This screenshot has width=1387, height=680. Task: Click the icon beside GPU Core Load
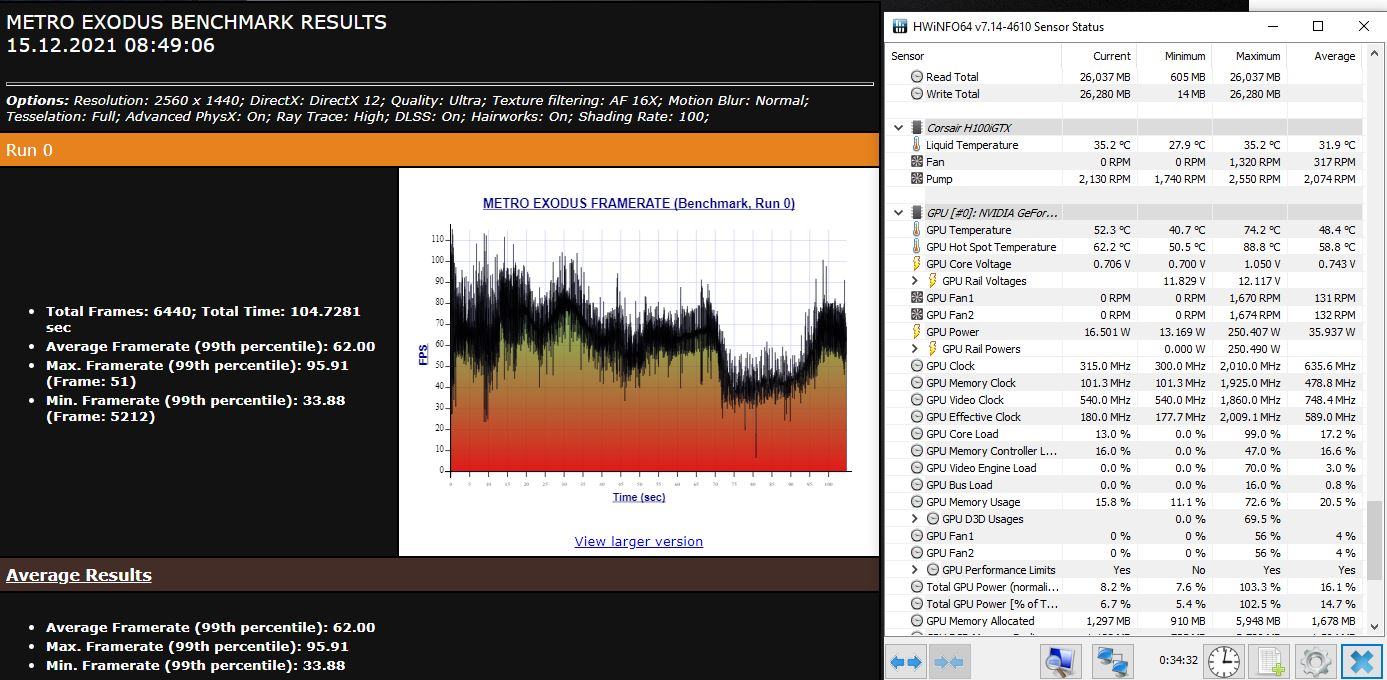tap(917, 434)
